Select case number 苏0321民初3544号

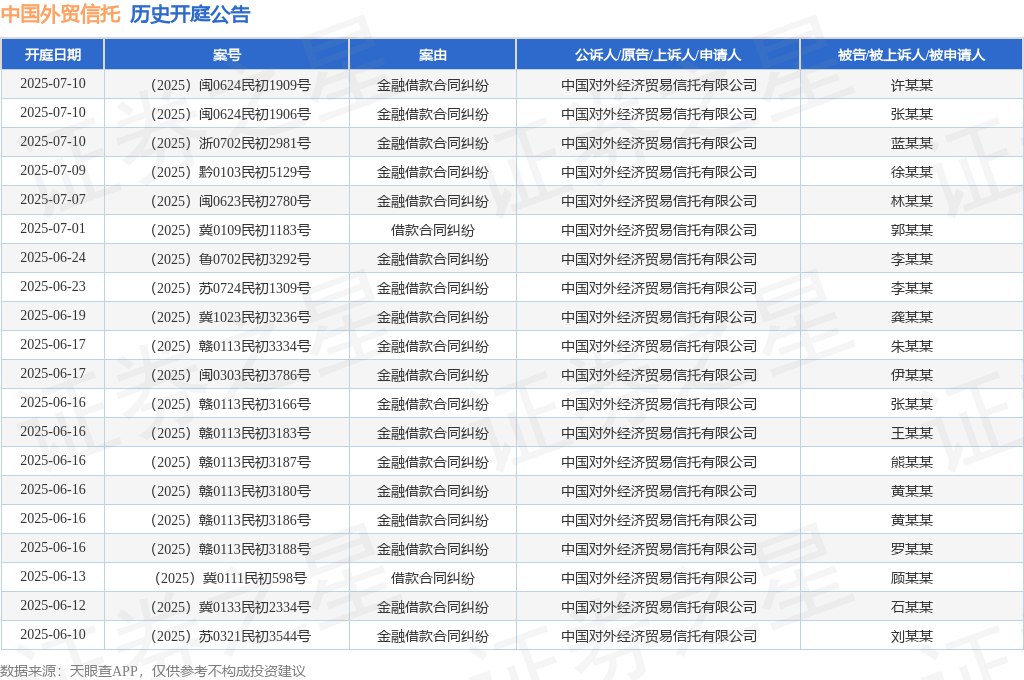(x=255, y=636)
